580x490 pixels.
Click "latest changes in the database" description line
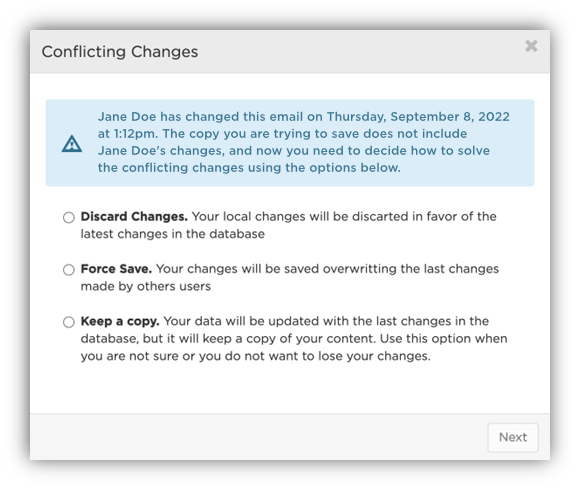[173, 234]
